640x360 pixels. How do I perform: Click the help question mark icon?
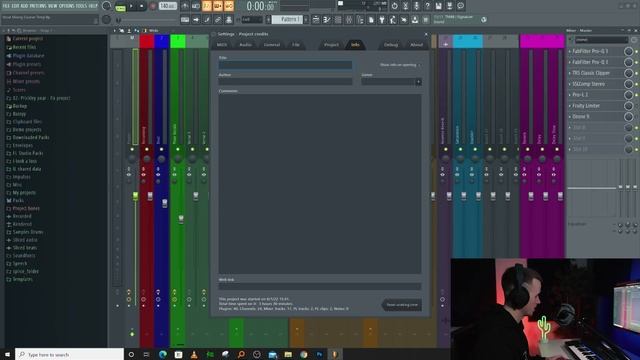(427, 6)
